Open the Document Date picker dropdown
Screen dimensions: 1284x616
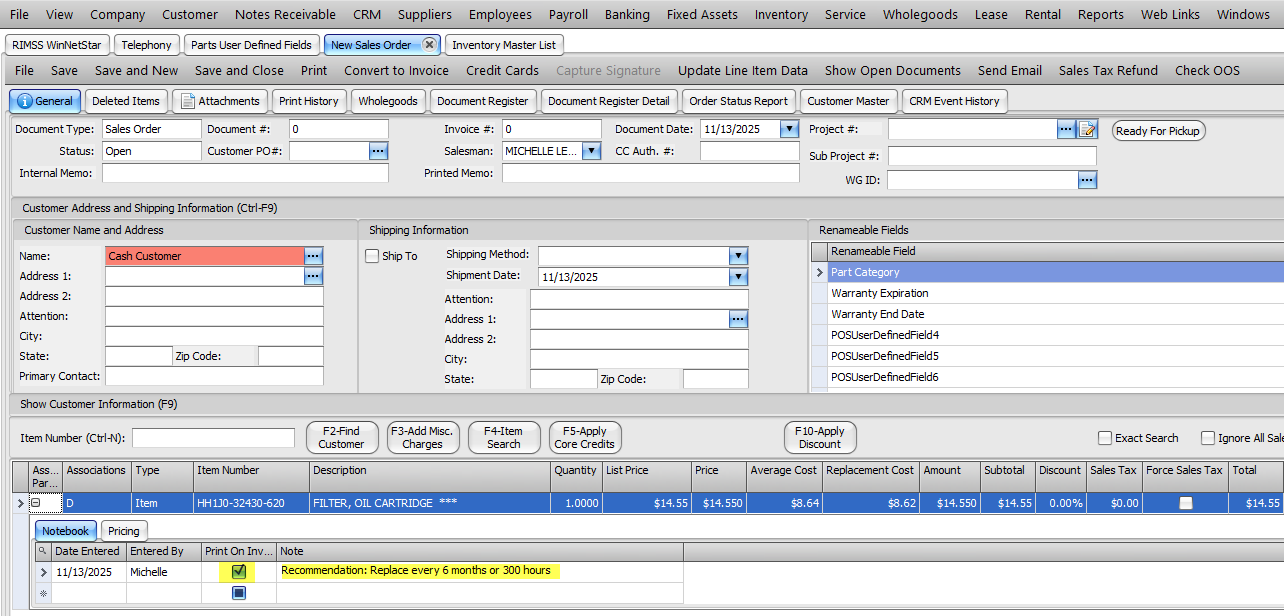pyautogui.click(x=789, y=129)
